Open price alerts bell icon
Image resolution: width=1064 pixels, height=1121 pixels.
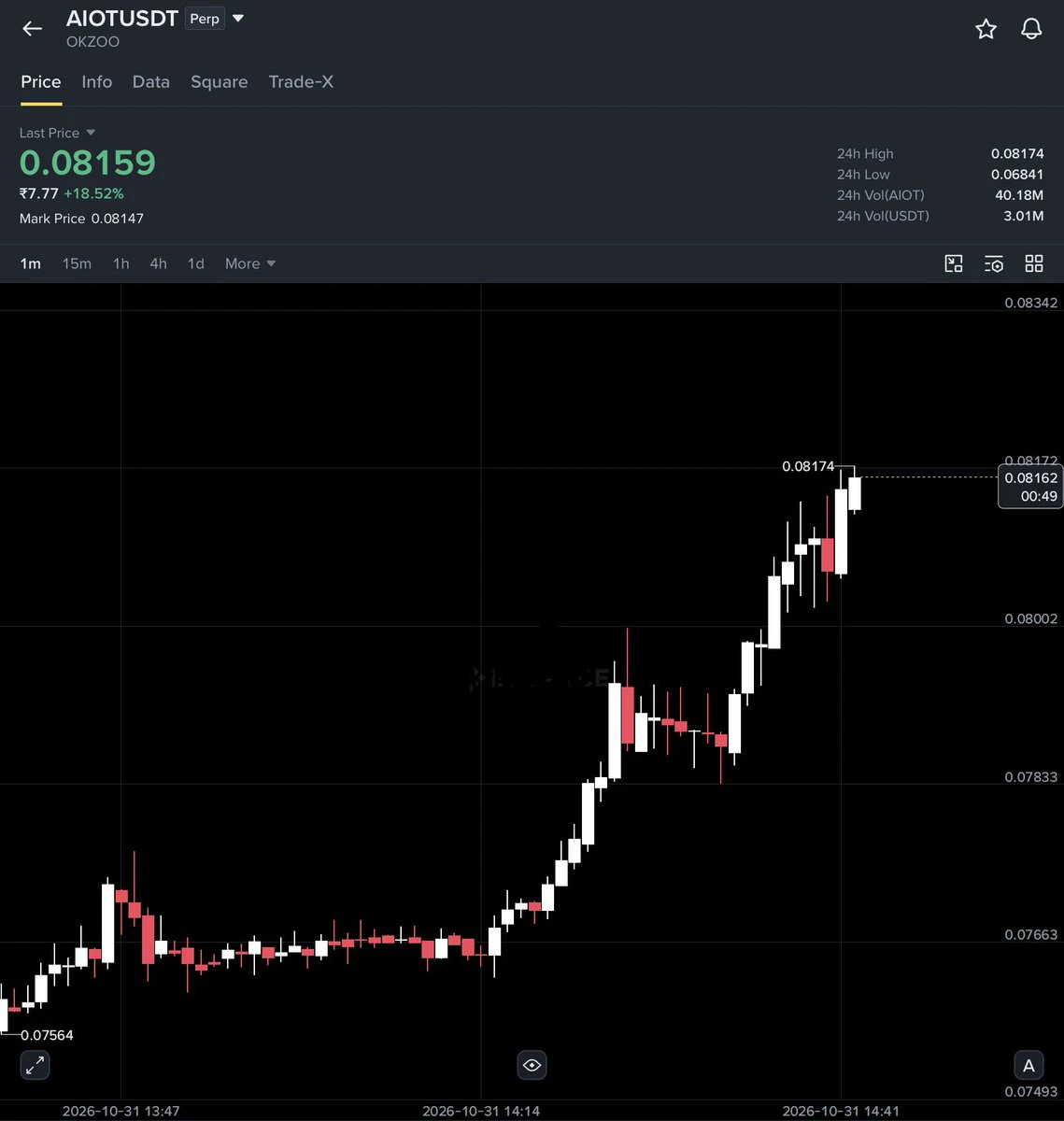(x=1031, y=29)
